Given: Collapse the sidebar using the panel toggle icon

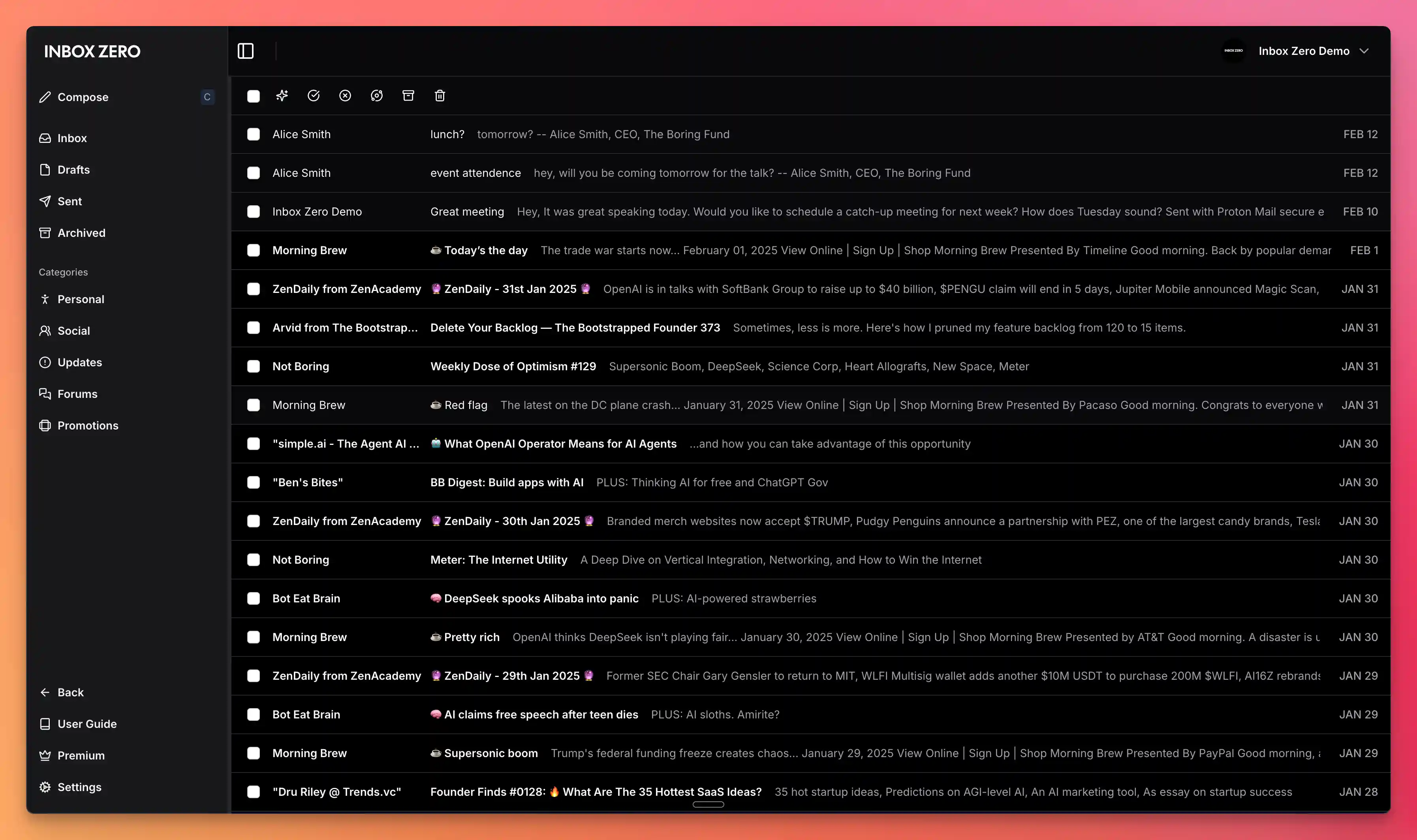Looking at the screenshot, I should point(245,51).
